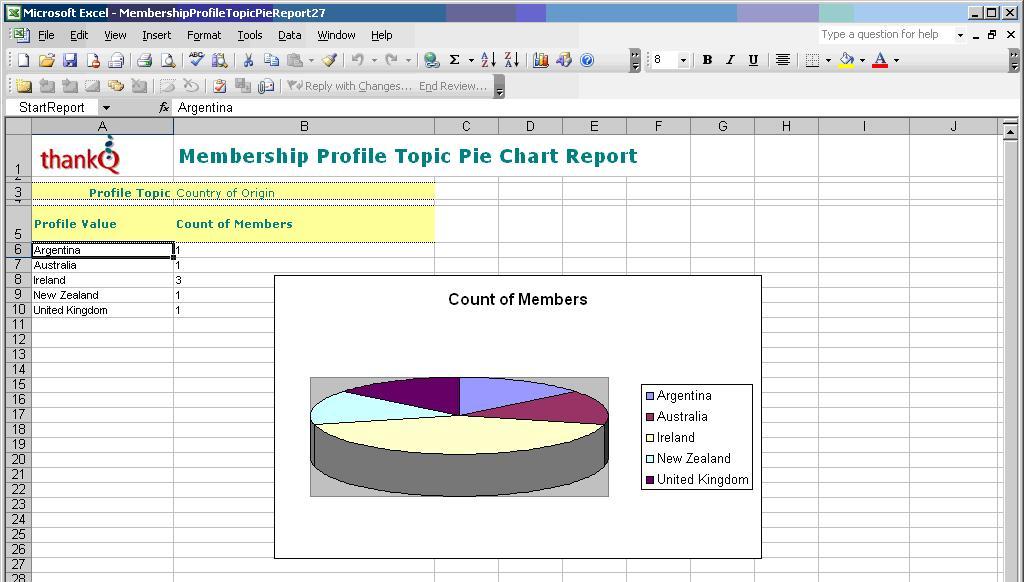Image resolution: width=1024 pixels, height=582 pixels.
Task: Select the United Kingdom cell
Action: [103, 310]
